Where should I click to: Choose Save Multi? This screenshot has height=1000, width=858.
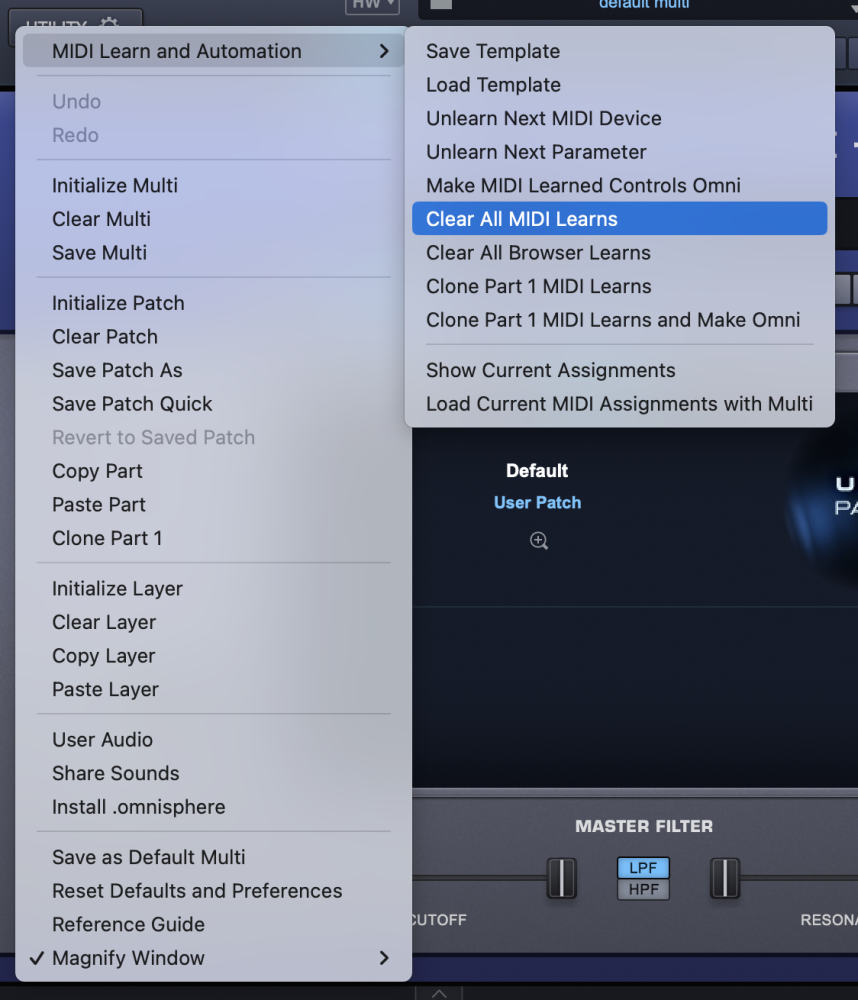point(214,253)
